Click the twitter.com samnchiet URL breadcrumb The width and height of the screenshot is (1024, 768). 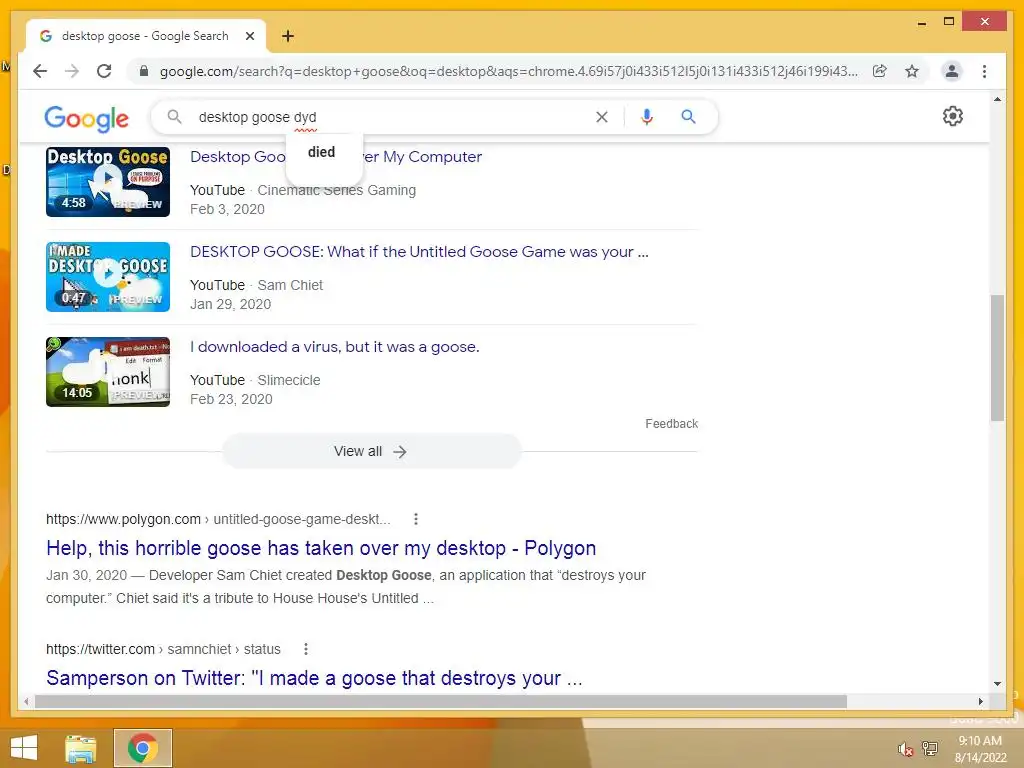(163, 649)
